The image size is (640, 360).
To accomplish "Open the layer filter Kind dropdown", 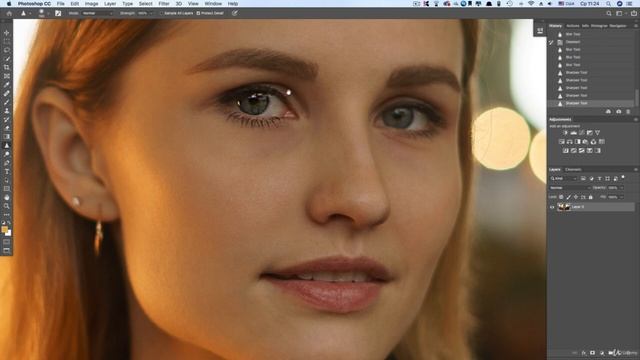I will pyautogui.click(x=563, y=178).
